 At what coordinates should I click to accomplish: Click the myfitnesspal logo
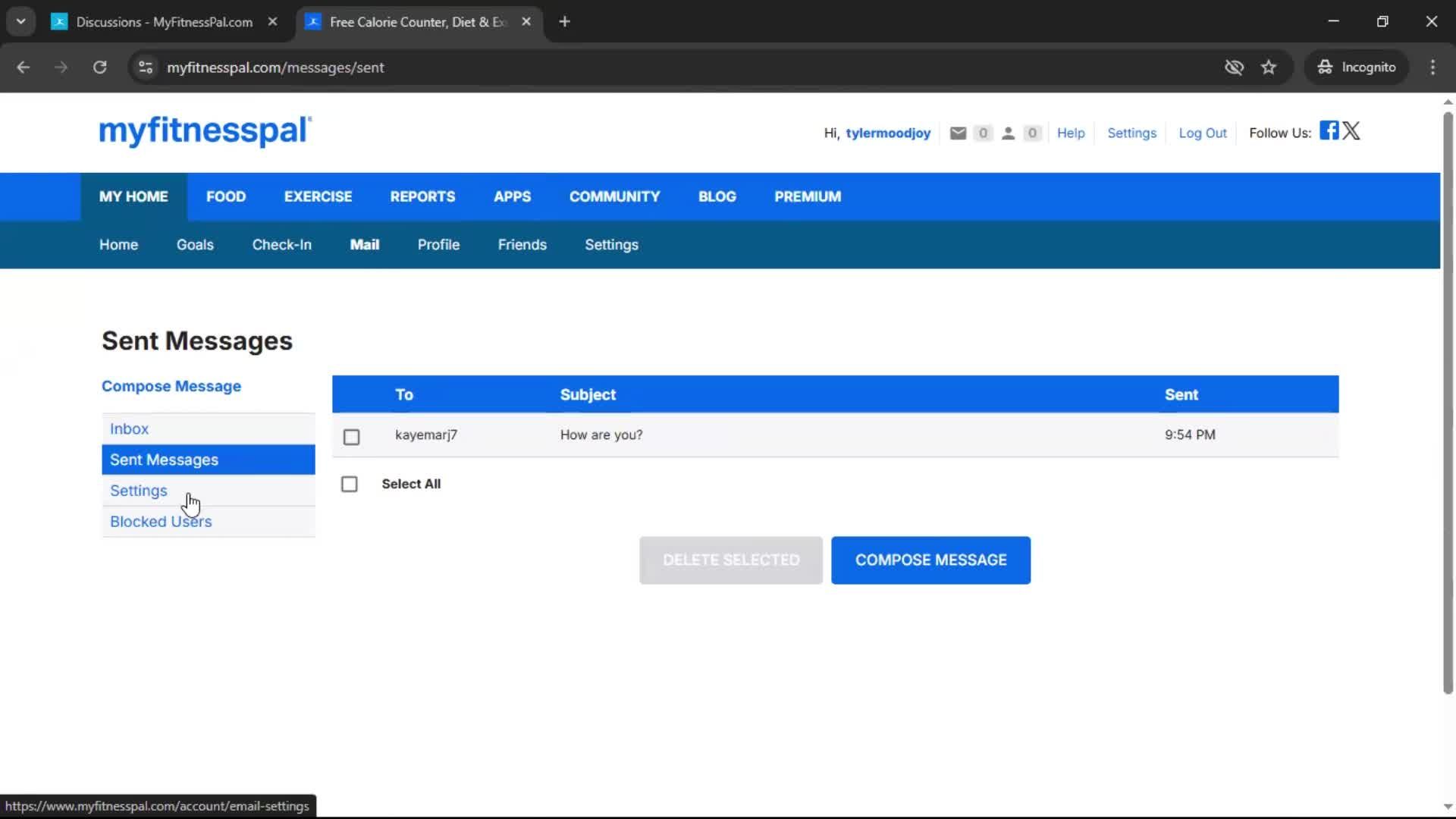205,130
